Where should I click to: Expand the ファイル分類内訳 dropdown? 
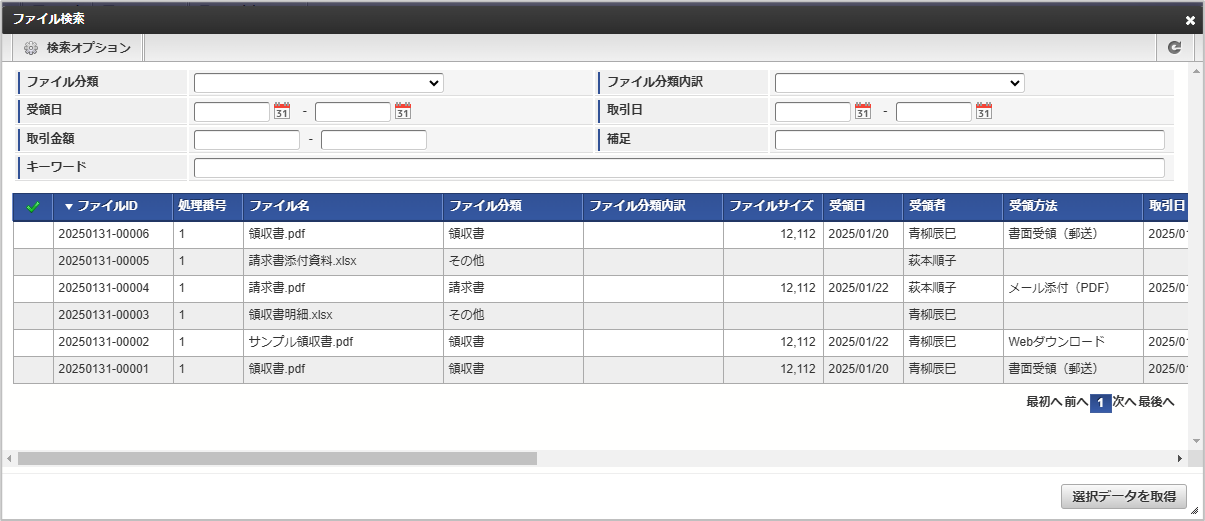point(899,83)
